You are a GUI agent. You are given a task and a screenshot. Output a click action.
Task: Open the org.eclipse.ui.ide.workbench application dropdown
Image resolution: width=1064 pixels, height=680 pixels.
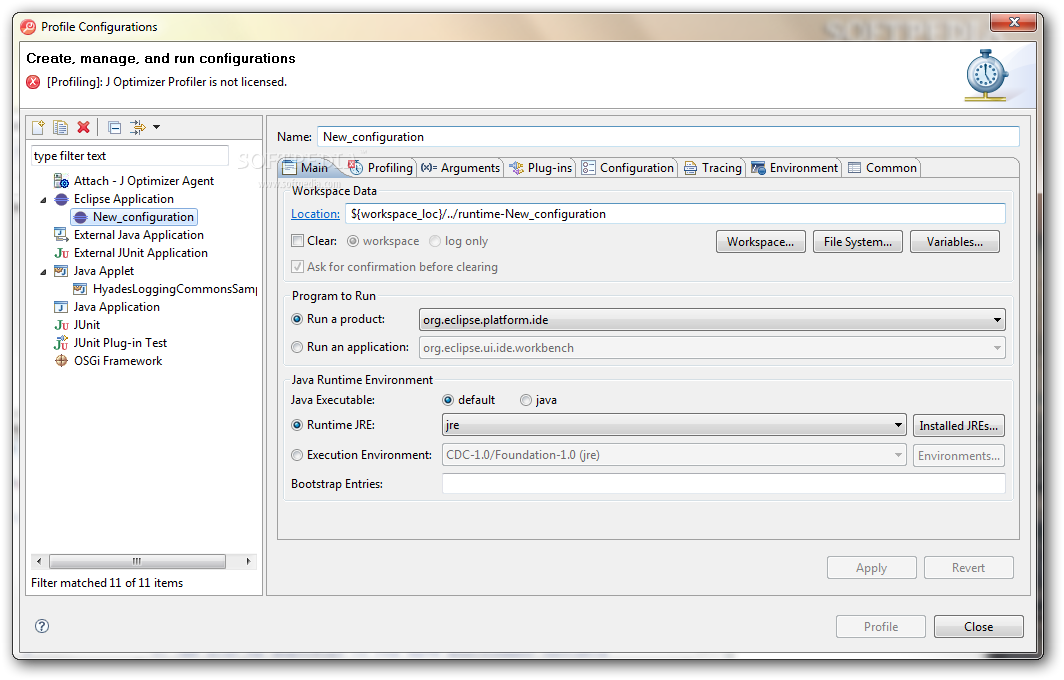pyautogui.click(x=712, y=347)
